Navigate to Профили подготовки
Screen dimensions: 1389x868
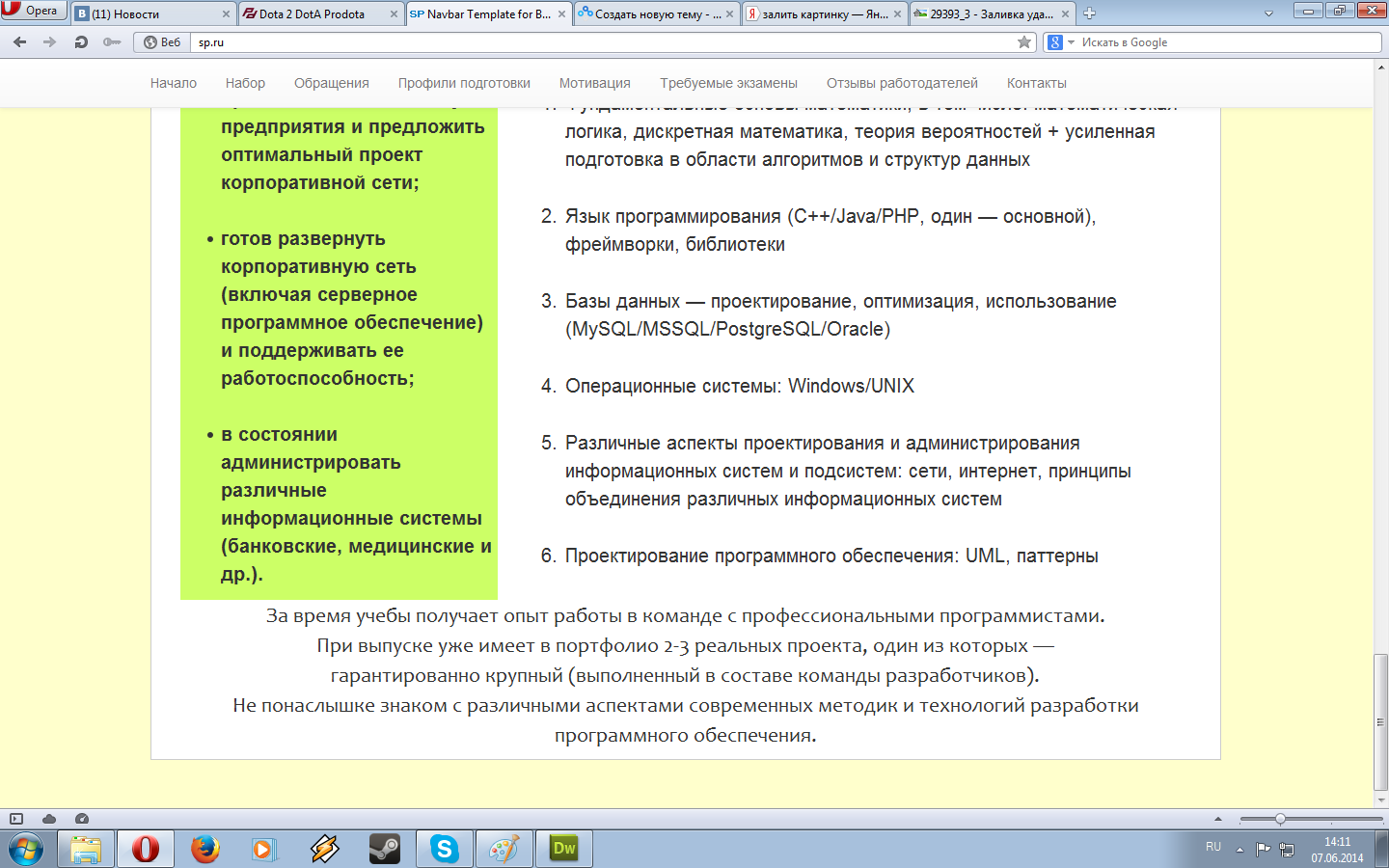tap(464, 83)
